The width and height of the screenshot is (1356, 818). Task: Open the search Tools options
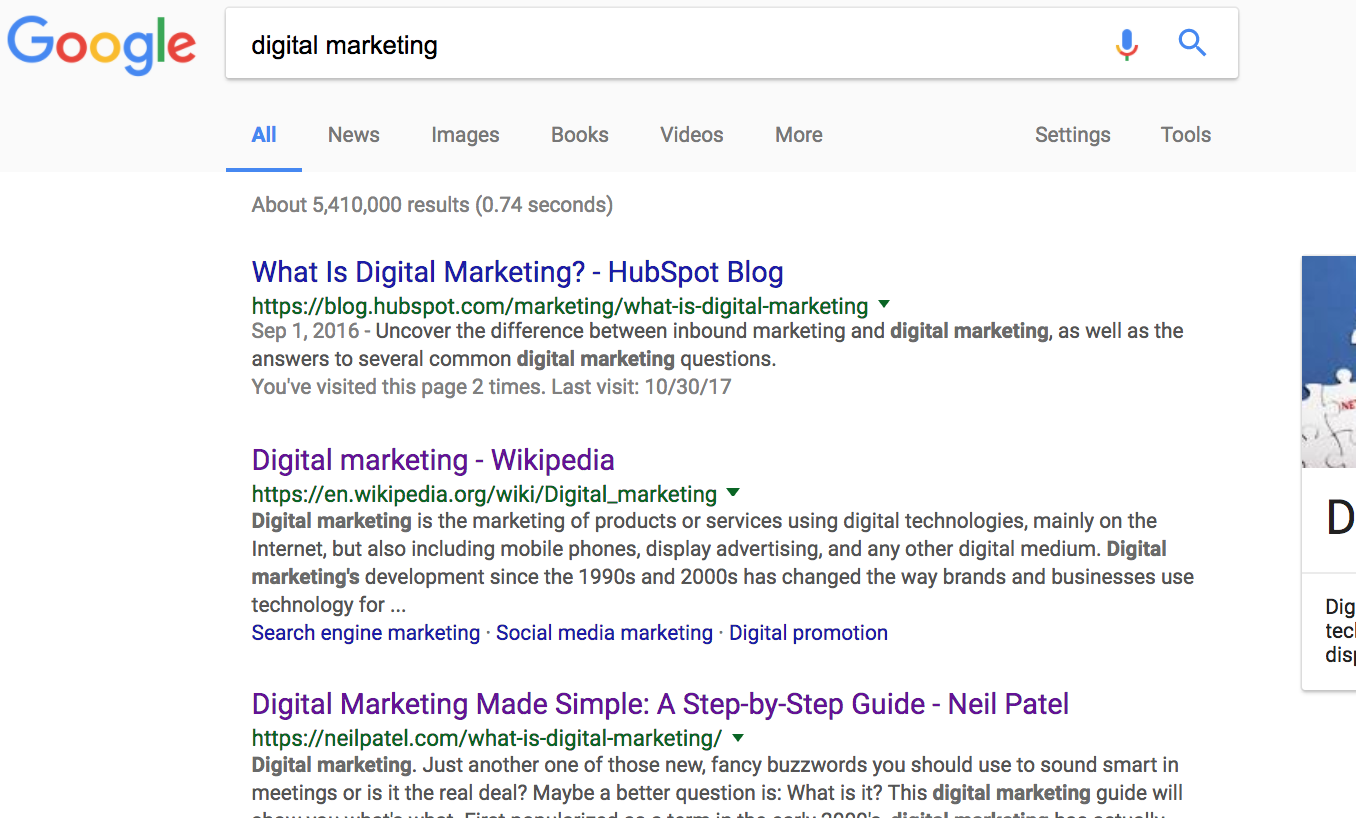(x=1186, y=135)
